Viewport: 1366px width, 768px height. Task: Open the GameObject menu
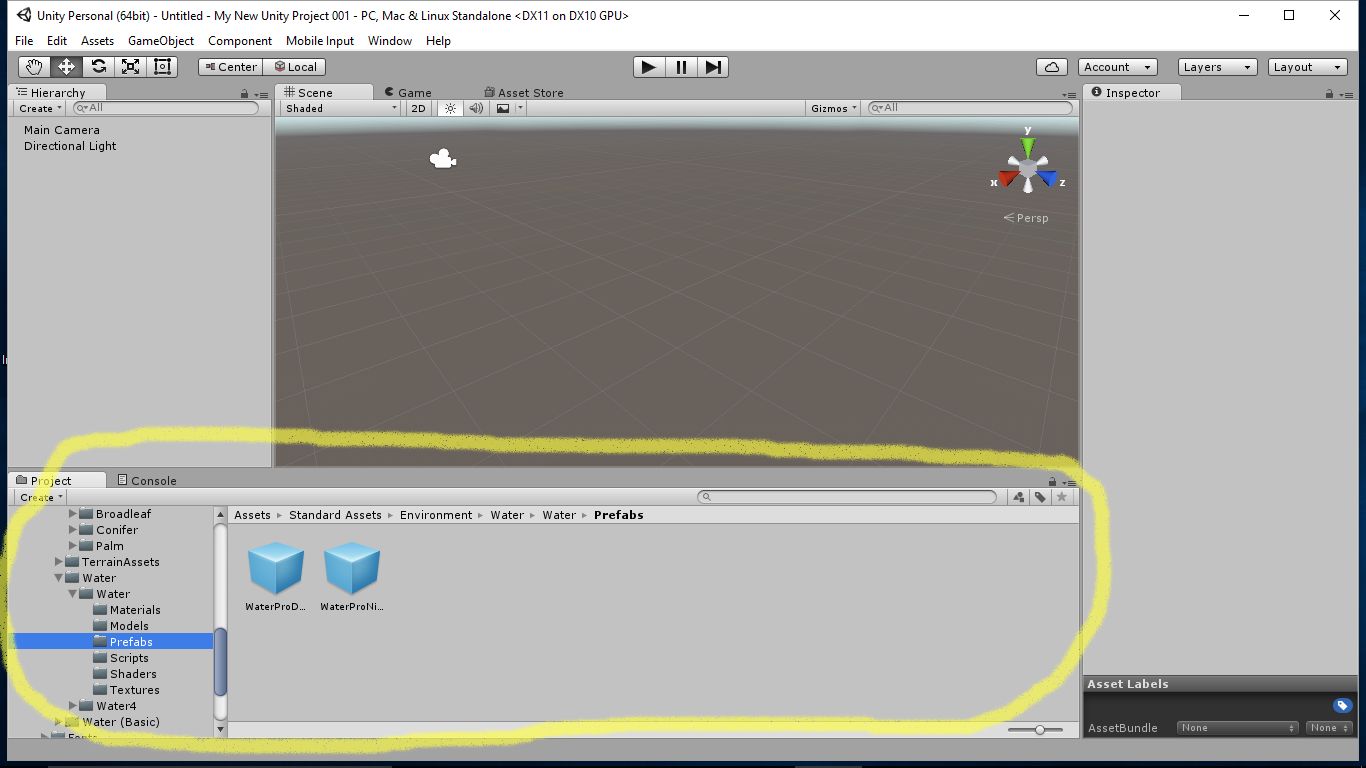(160, 41)
